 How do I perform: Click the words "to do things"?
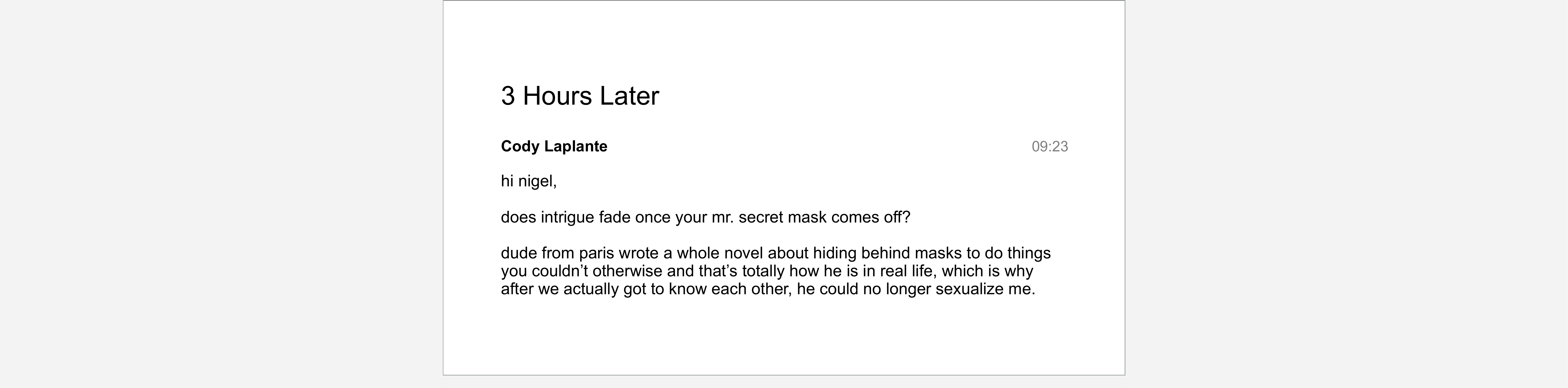click(1008, 253)
